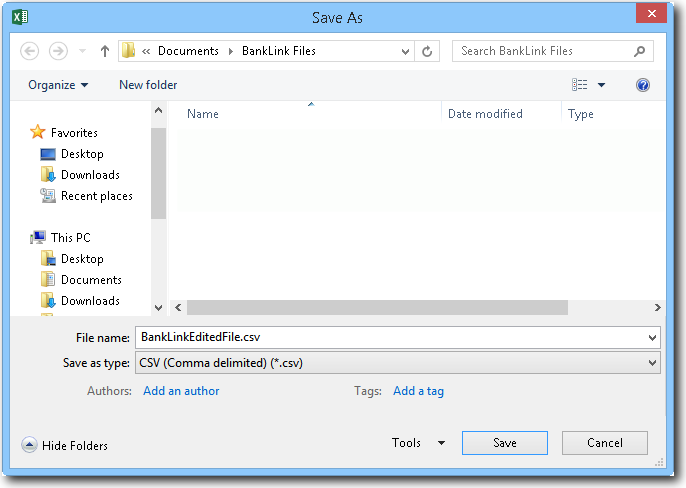The height and width of the screenshot is (488, 686).
Task: Open Recent places in Favorites
Action: [x=96, y=196]
